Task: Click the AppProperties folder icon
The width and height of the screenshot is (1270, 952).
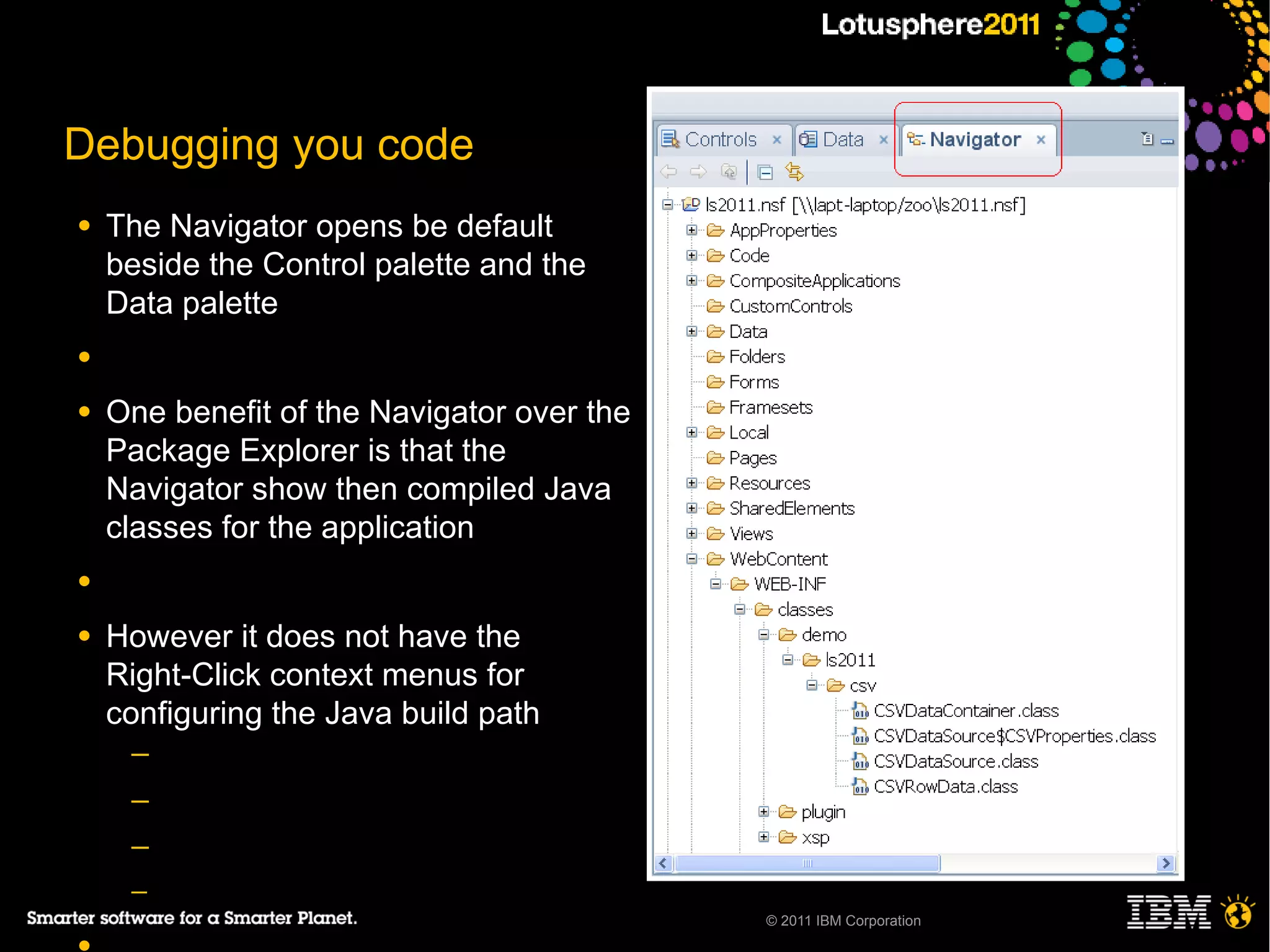Action: click(x=716, y=230)
